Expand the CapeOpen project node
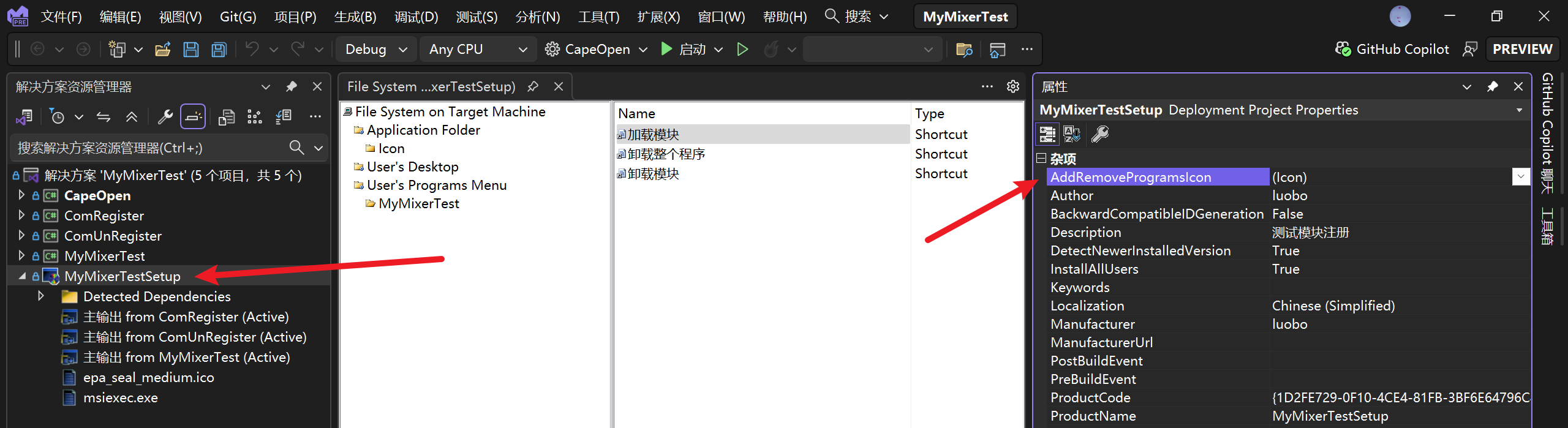Image resolution: width=1568 pixels, height=428 pixels. [21, 195]
